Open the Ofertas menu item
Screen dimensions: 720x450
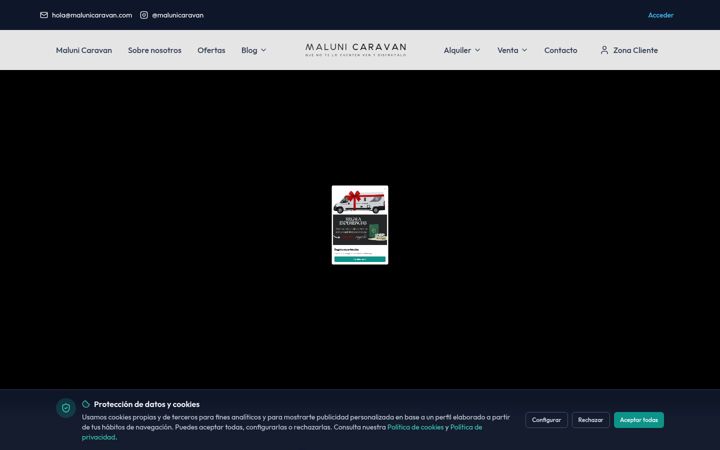tap(211, 50)
